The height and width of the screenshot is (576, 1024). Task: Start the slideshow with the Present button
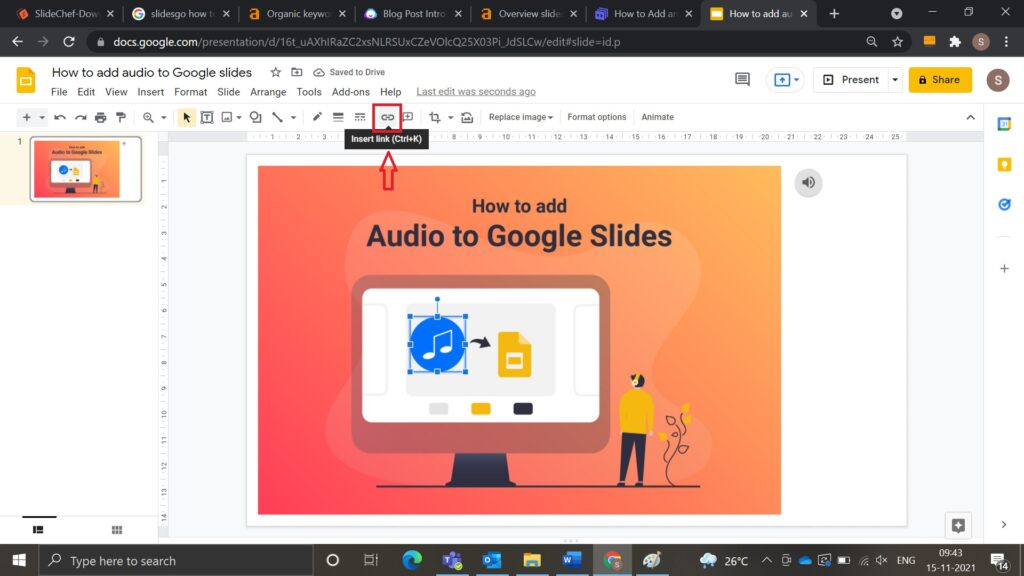[851, 80]
